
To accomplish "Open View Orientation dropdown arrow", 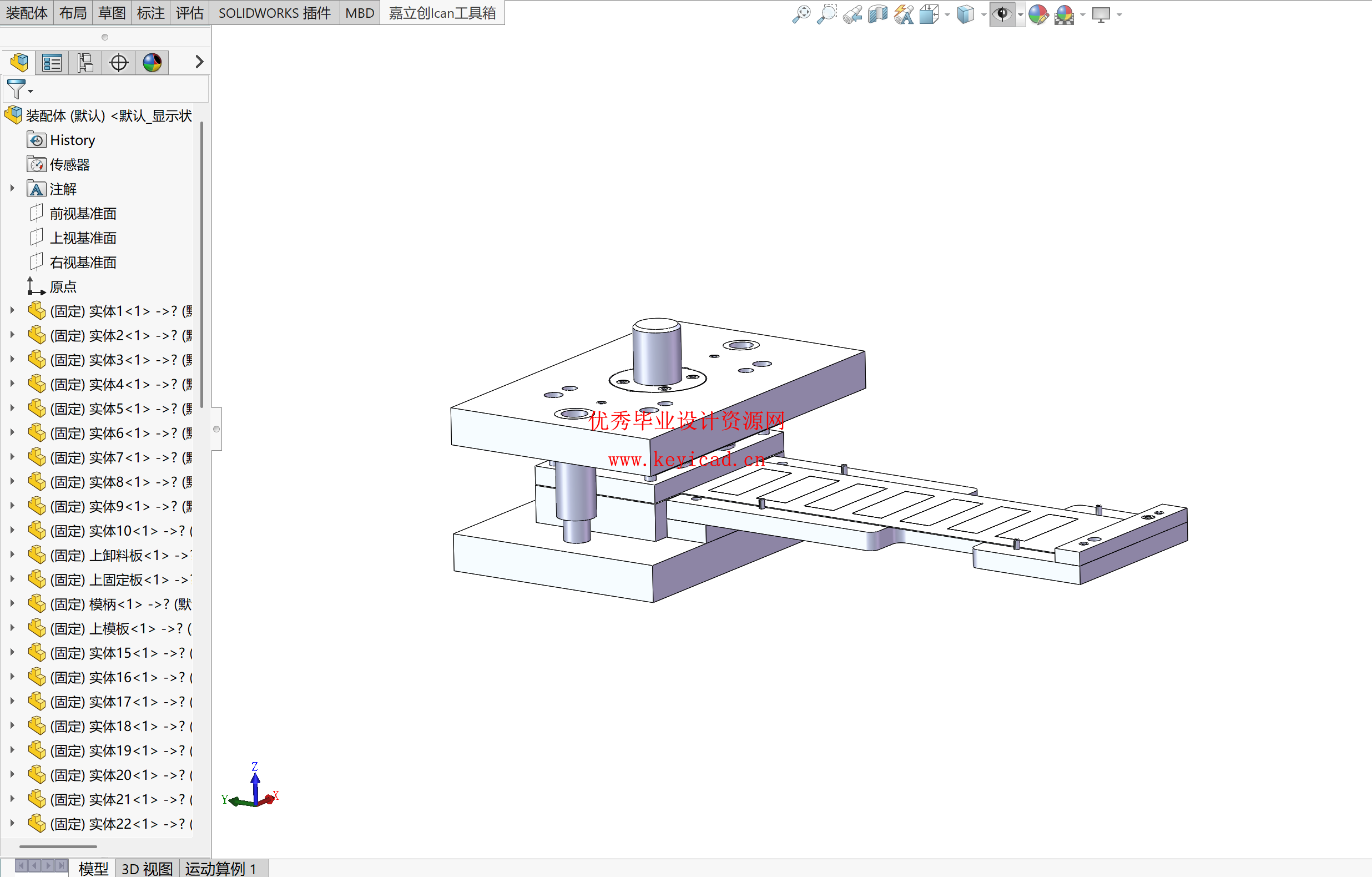I will [947, 14].
